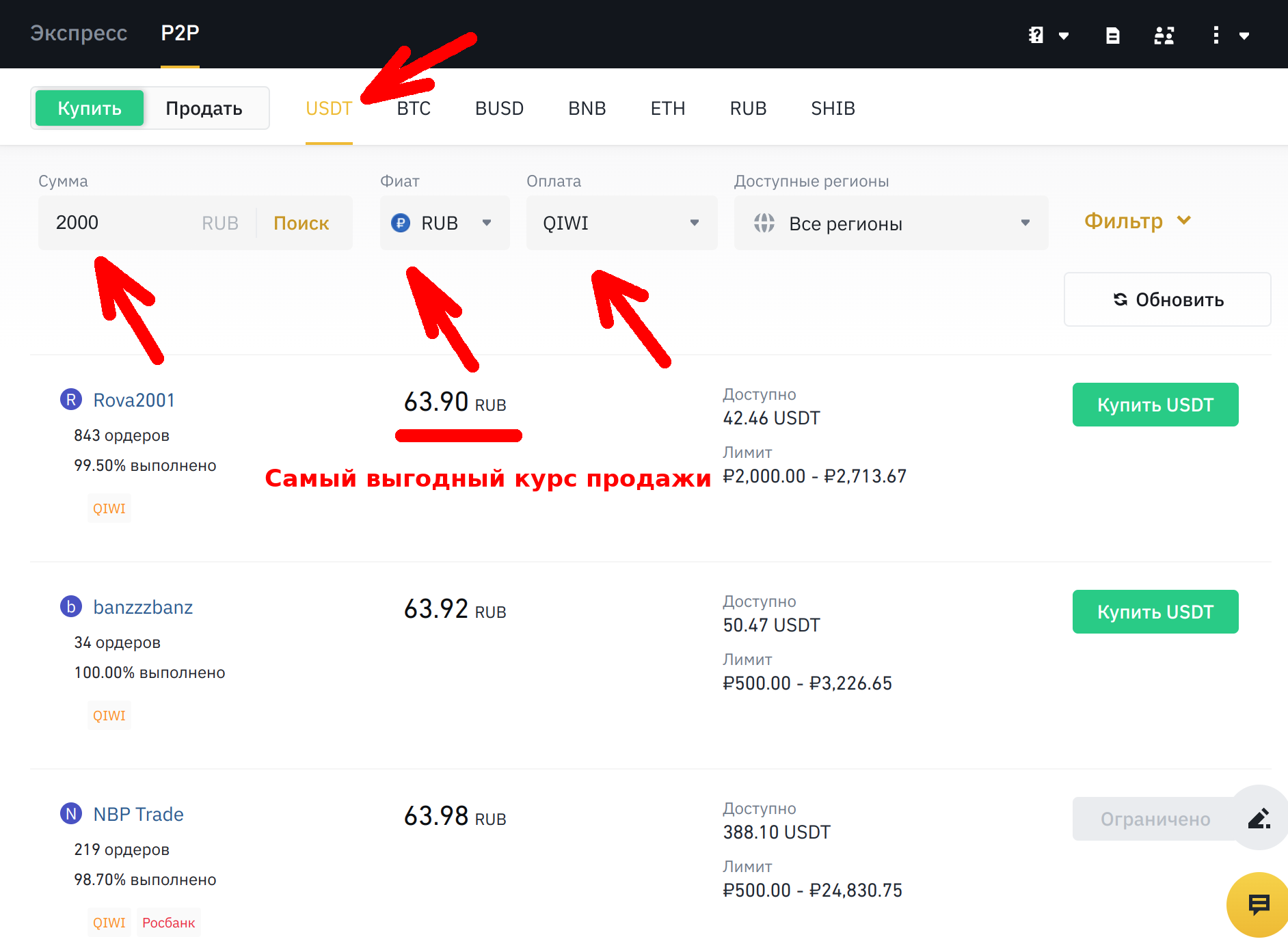The width and height of the screenshot is (1288, 950).
Task: Open the orders document icon
Action: [x=1112, y=36]
